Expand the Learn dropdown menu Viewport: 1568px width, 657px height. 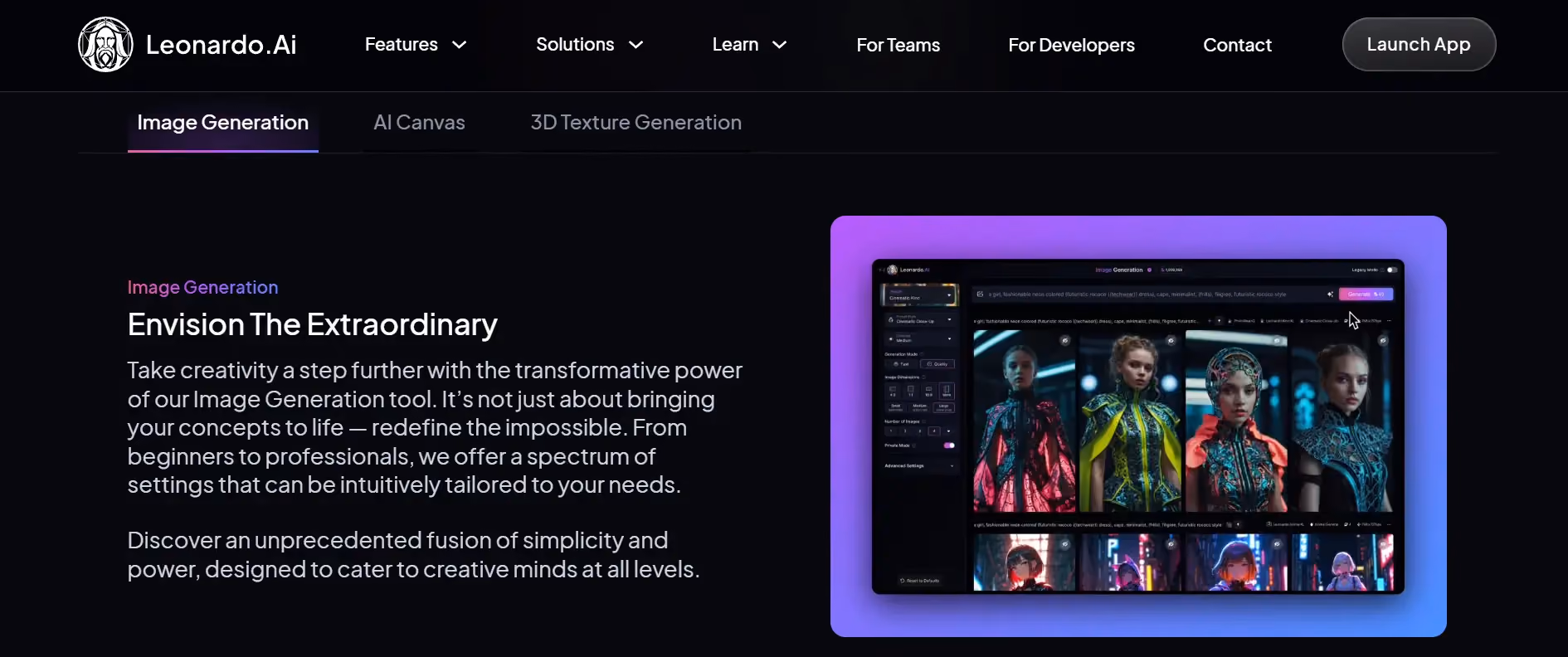pos(749,45)
